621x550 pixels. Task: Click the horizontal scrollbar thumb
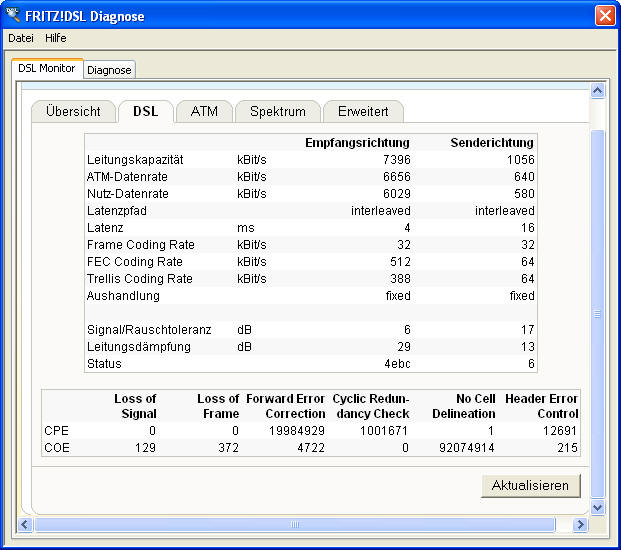tap(295, 525)
